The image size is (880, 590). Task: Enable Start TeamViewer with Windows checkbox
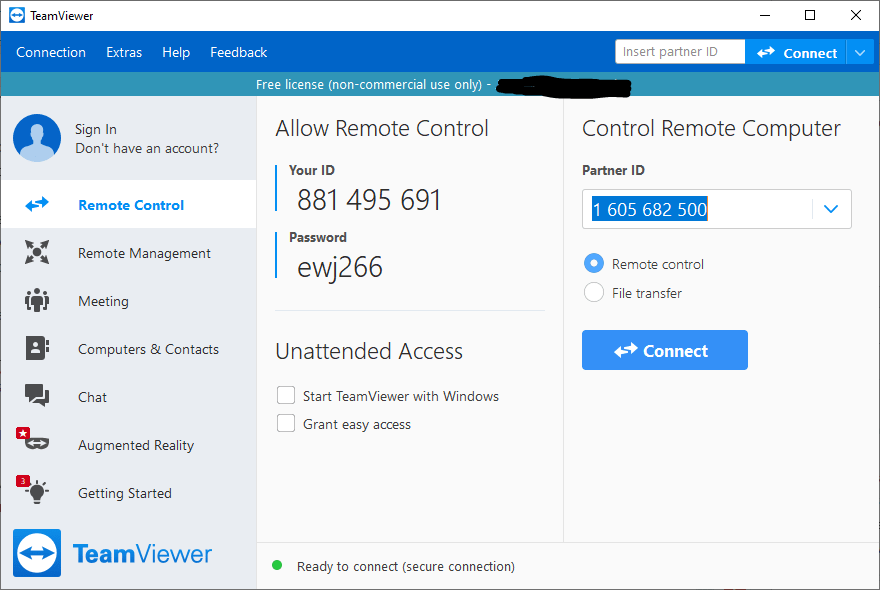pos(286,395)
